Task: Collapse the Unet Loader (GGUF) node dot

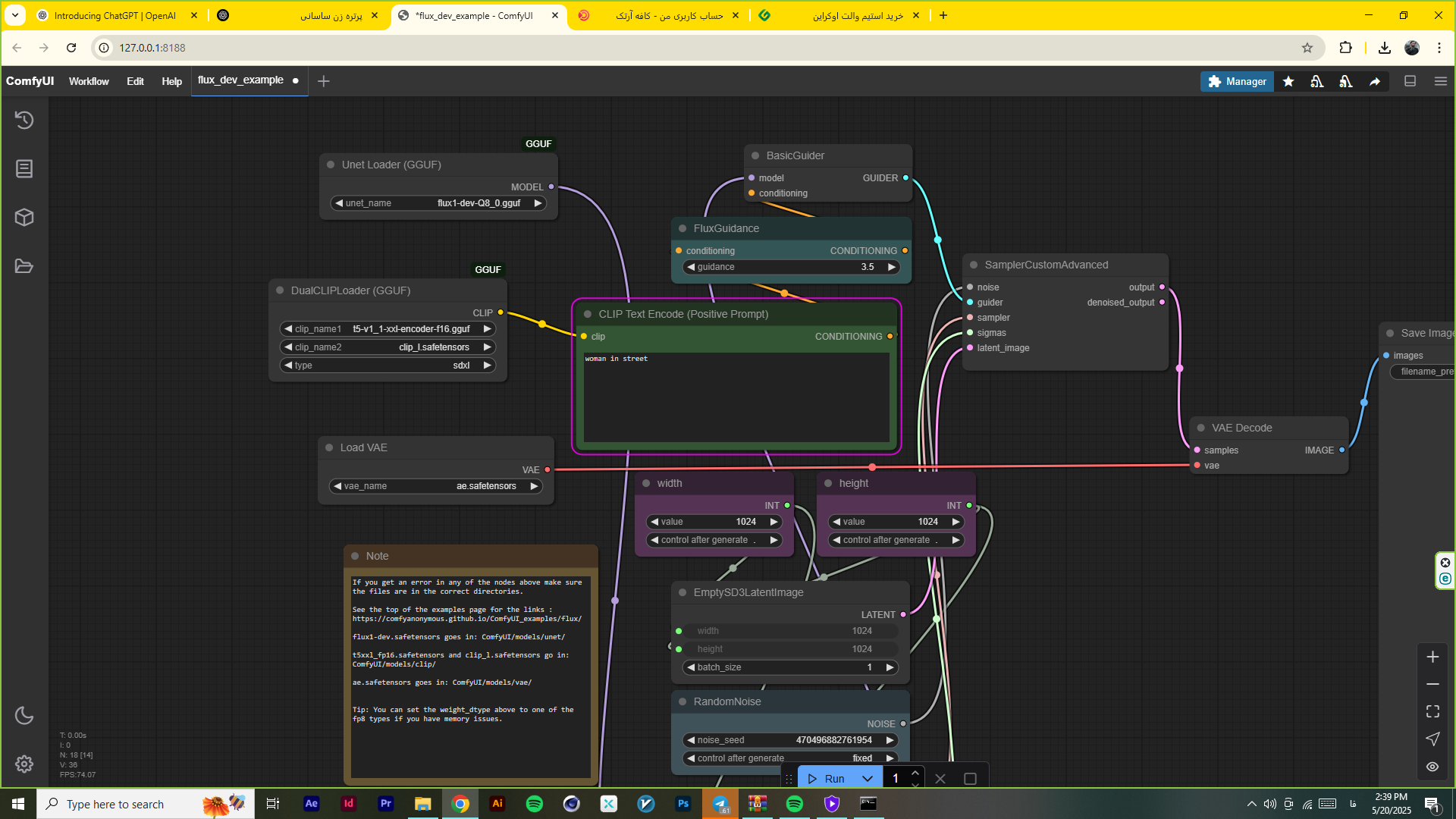Action: [x=331, y=165]
